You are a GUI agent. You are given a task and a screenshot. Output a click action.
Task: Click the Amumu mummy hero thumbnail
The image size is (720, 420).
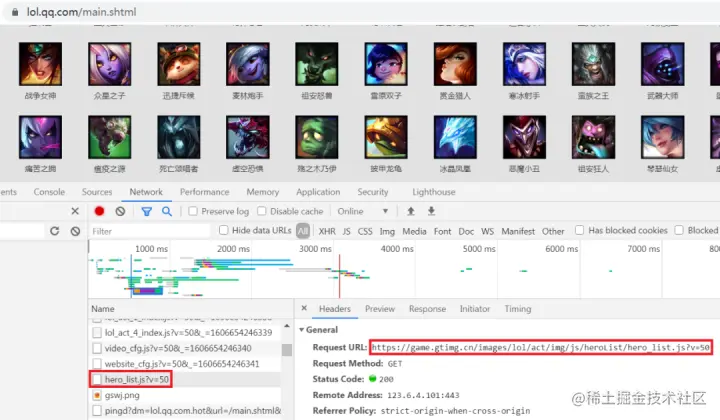317,137
